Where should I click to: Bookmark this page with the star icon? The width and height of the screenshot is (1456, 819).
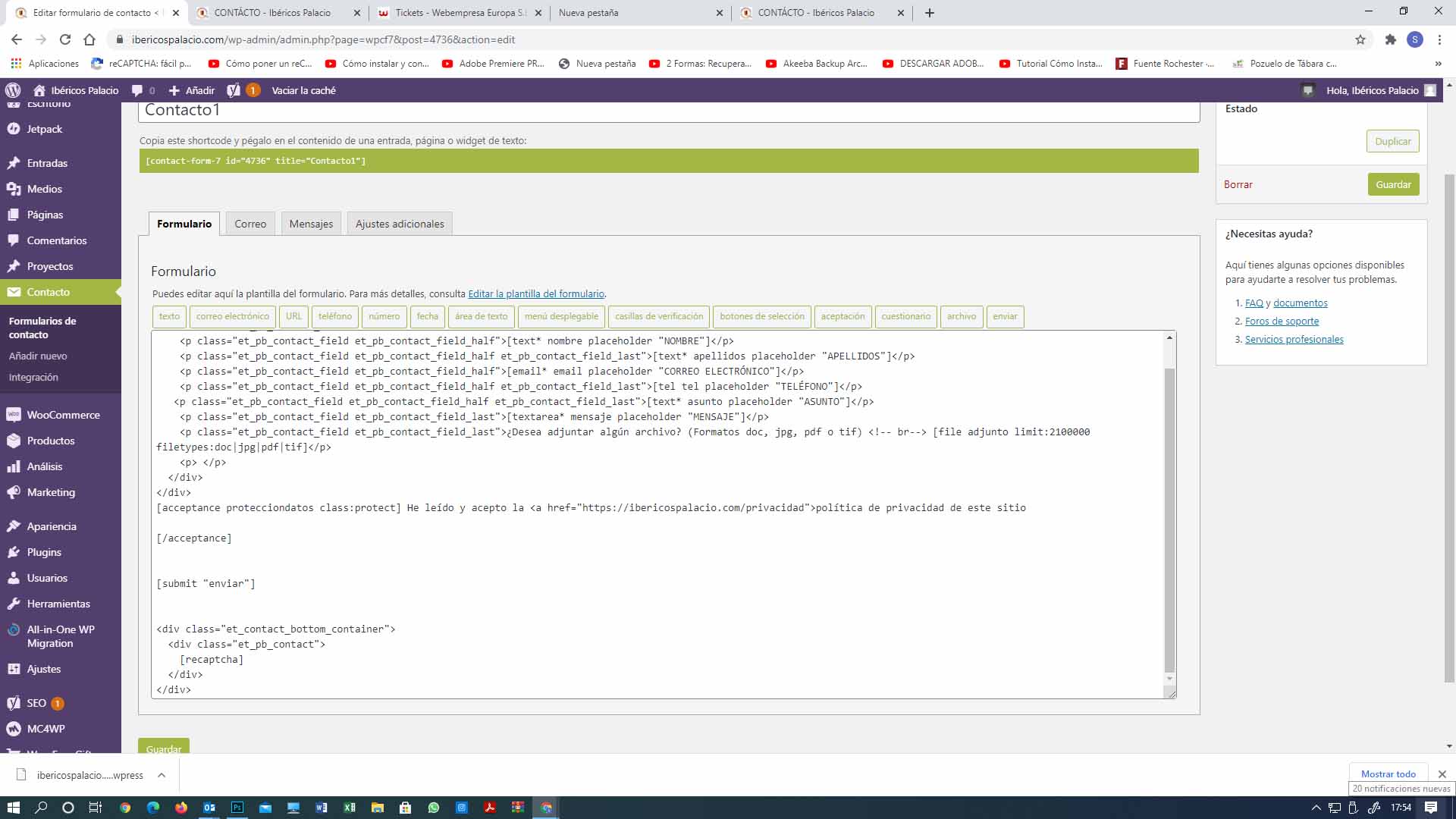click(1360, 39)
